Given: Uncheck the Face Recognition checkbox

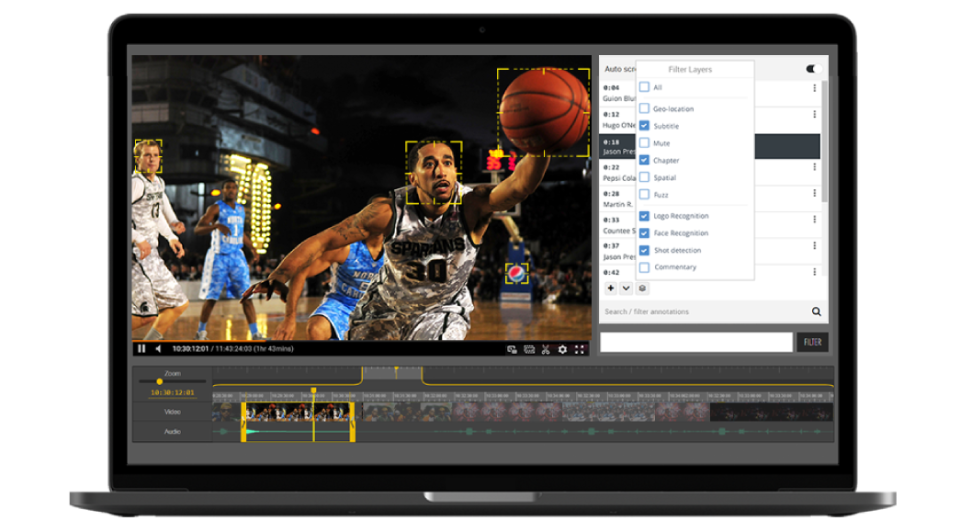Looking at the screenshot, I should coord(644,233).
